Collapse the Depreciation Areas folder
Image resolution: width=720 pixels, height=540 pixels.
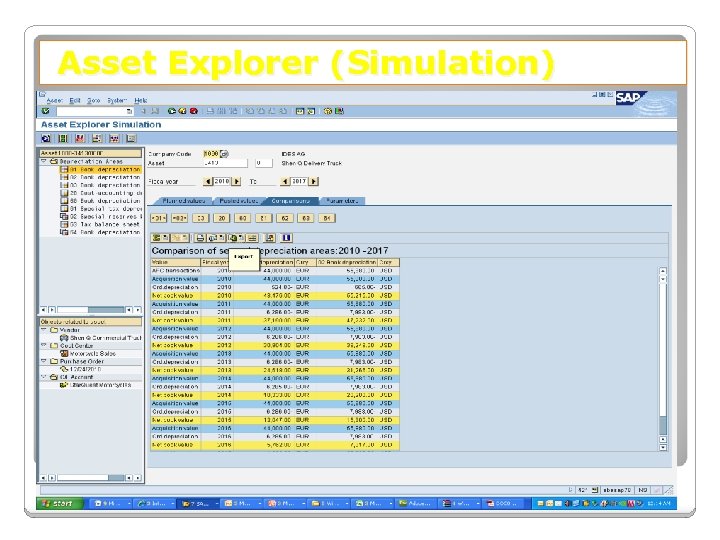tap(44, 162)
